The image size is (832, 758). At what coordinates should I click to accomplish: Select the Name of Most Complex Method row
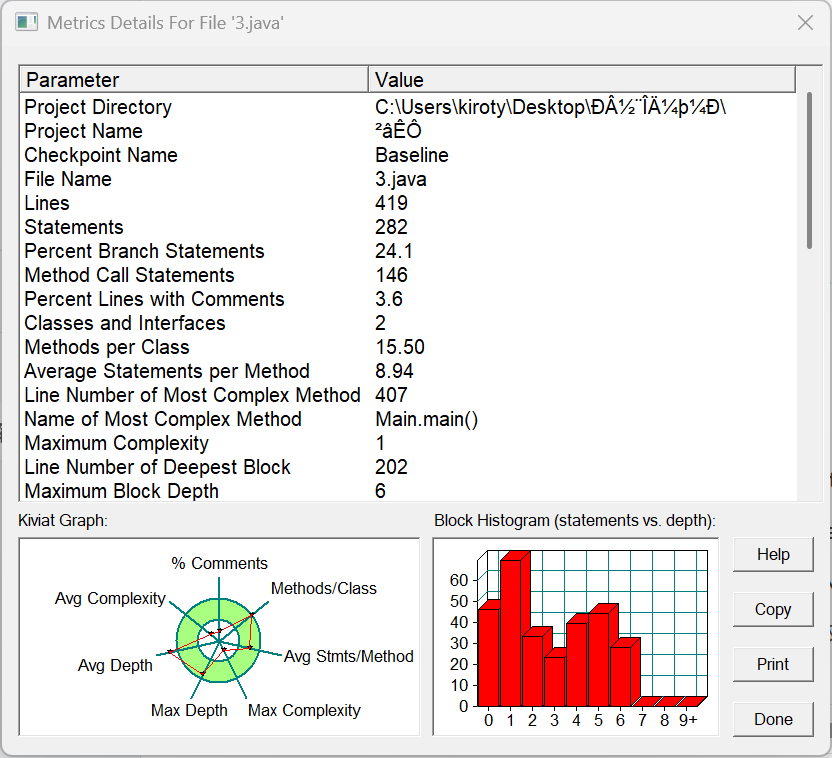tap(408, 419)
